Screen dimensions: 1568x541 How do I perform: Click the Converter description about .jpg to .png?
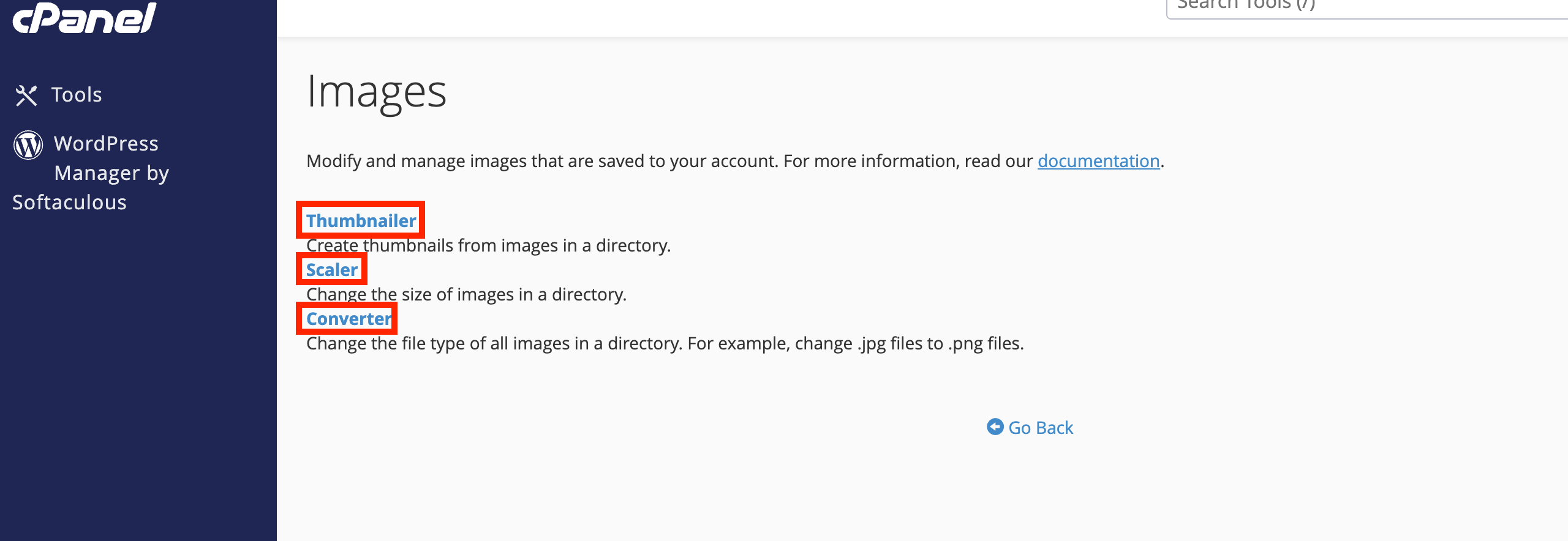point(665,343)
